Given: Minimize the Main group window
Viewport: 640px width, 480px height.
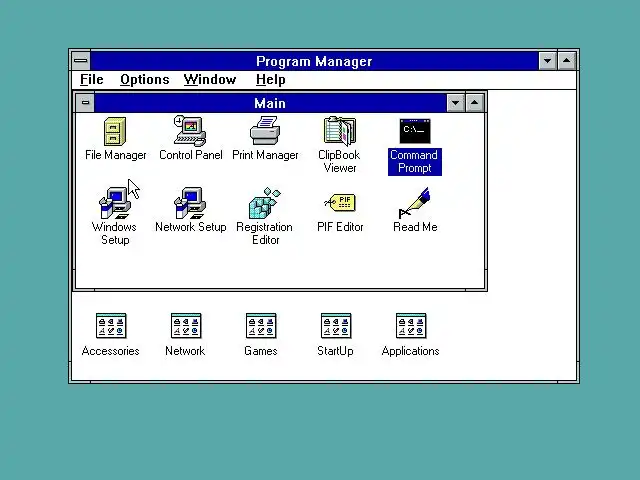Looking at the screenshot, I should [456, 103].
